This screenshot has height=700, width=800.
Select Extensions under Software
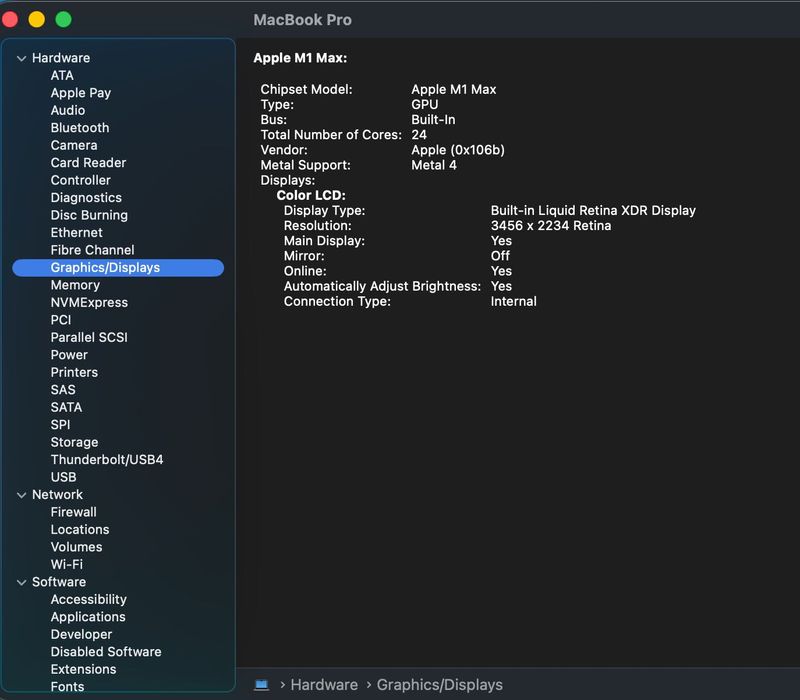(x=83, y=669)
